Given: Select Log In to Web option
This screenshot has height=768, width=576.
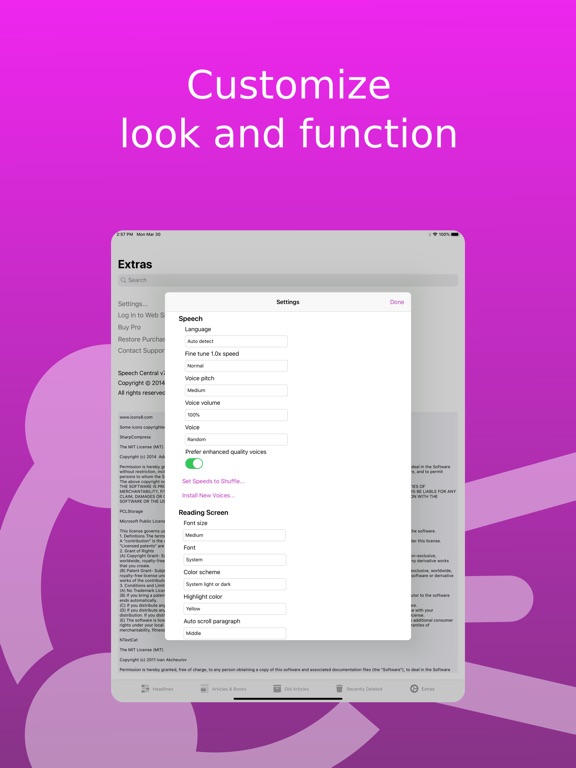Looking at the screenshot, I should [141, 315].
